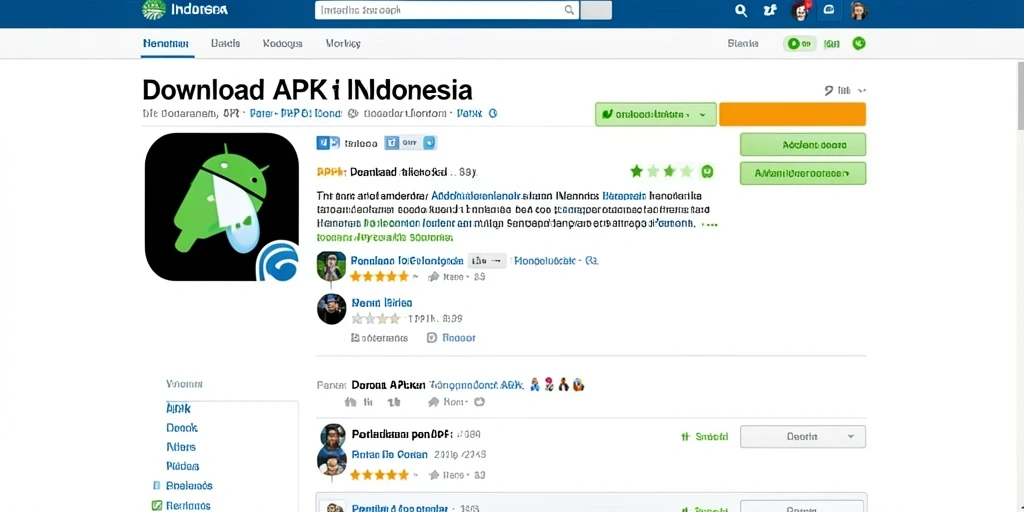Viewport: 1024px width, 512px height.
Task: Click the first reviewer's green avatar
Action: coord(331,266)
